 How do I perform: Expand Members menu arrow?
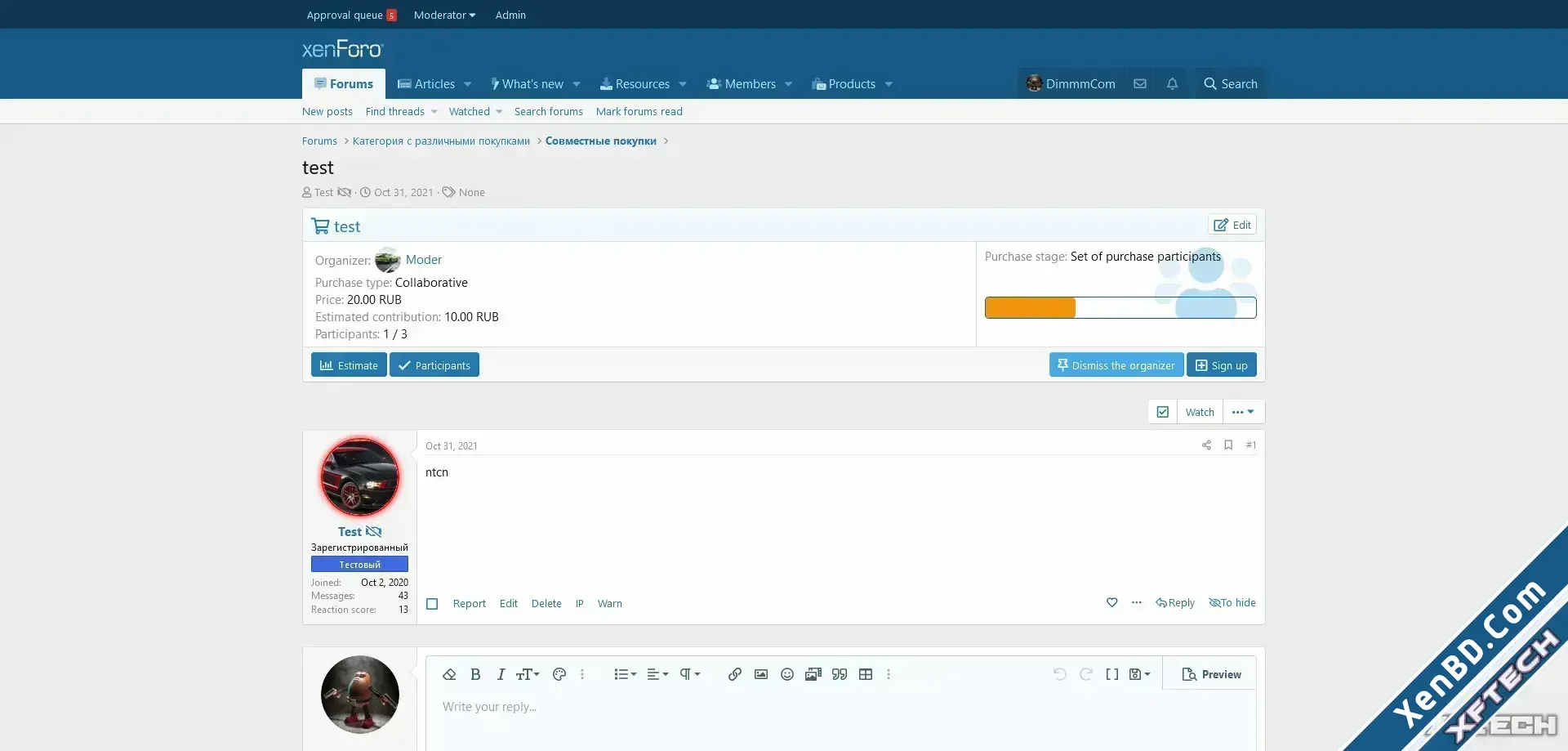coord(788,84)
